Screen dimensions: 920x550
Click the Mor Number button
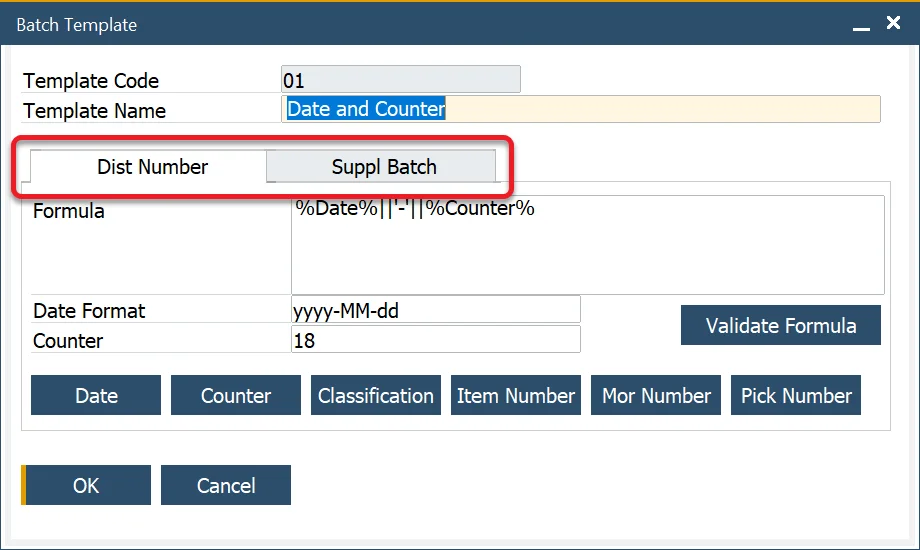point(656,396)
